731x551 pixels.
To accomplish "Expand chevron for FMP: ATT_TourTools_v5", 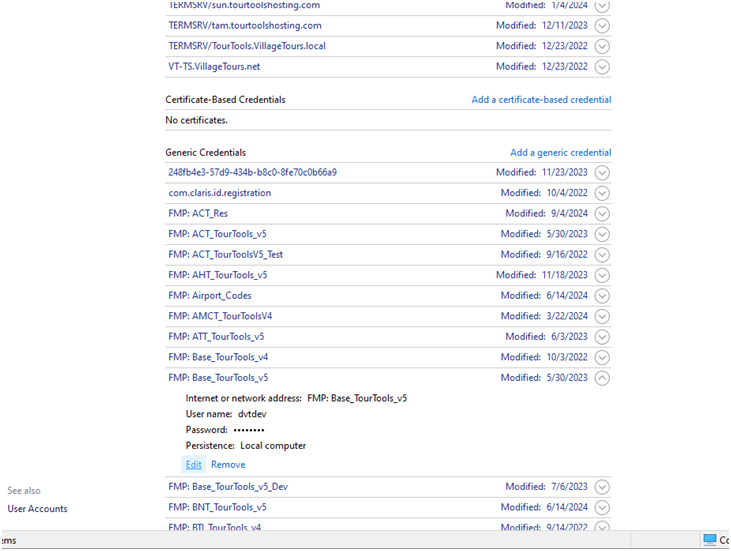I will 602,337.
